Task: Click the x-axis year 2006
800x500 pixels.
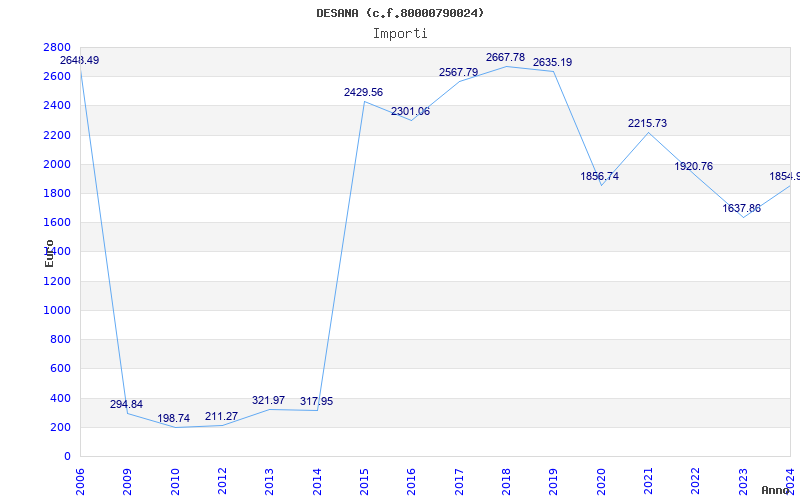Action: [80, 482]
